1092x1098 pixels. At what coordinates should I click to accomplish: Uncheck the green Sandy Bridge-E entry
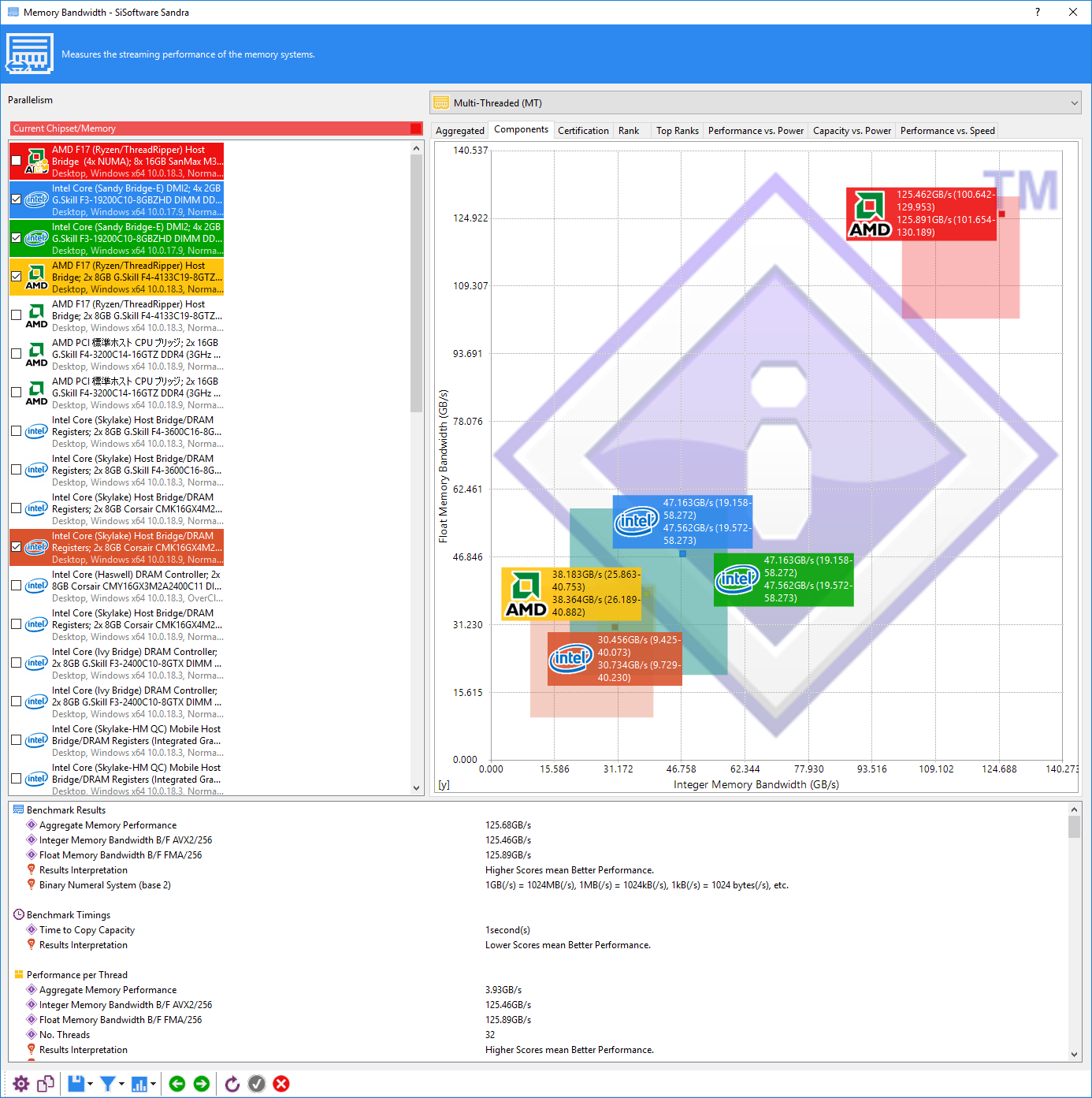[x=17, y=238]
